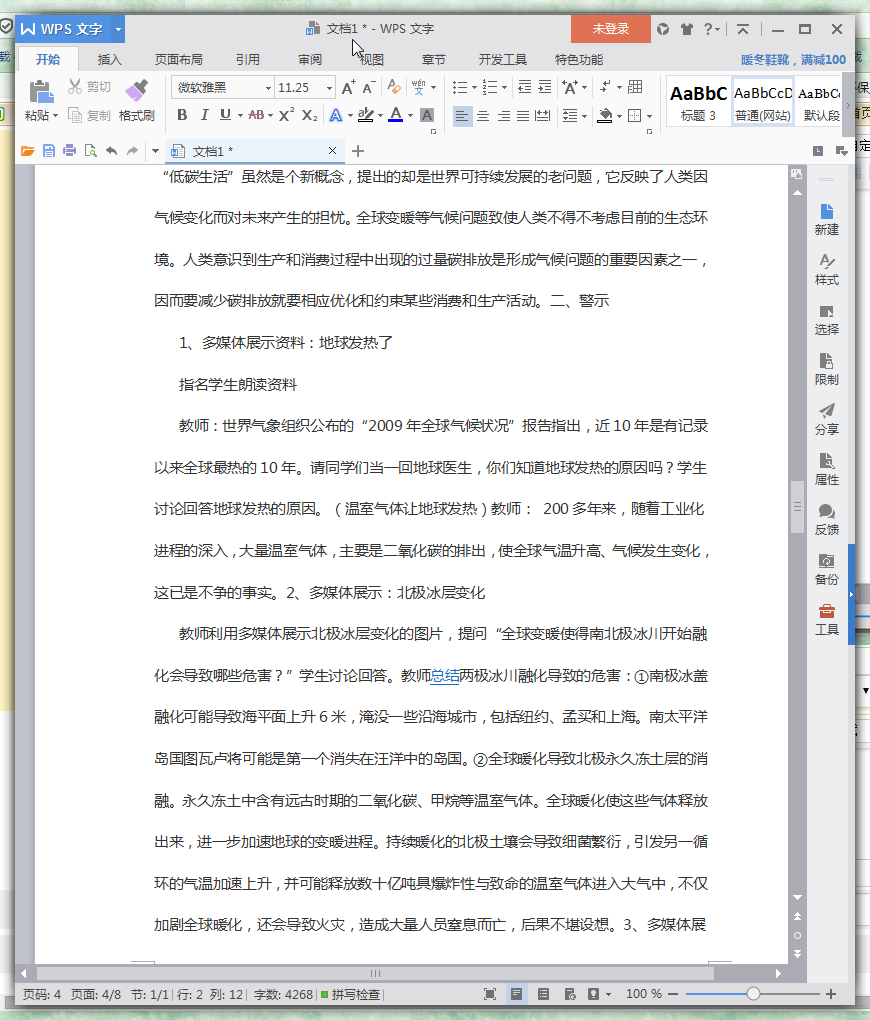
Task: Open the font size 11.25 dropdown
Action: pos(329,88)
